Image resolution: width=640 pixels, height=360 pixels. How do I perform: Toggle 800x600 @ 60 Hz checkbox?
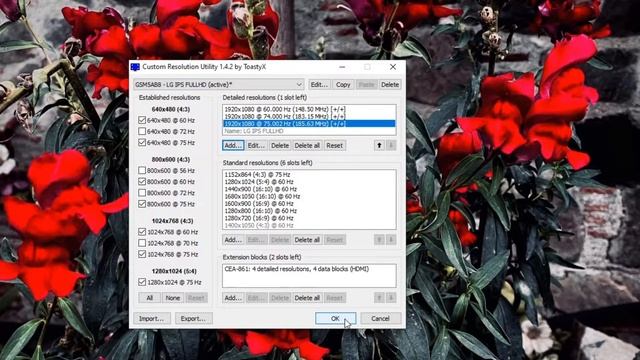coord(142,182)
